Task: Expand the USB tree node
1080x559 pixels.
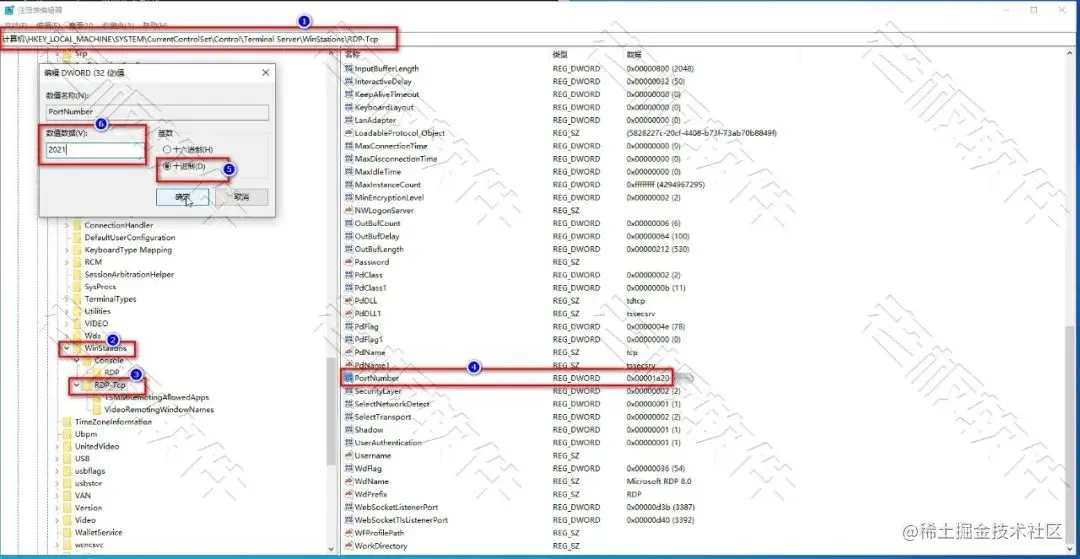Action: coord(56,458)
